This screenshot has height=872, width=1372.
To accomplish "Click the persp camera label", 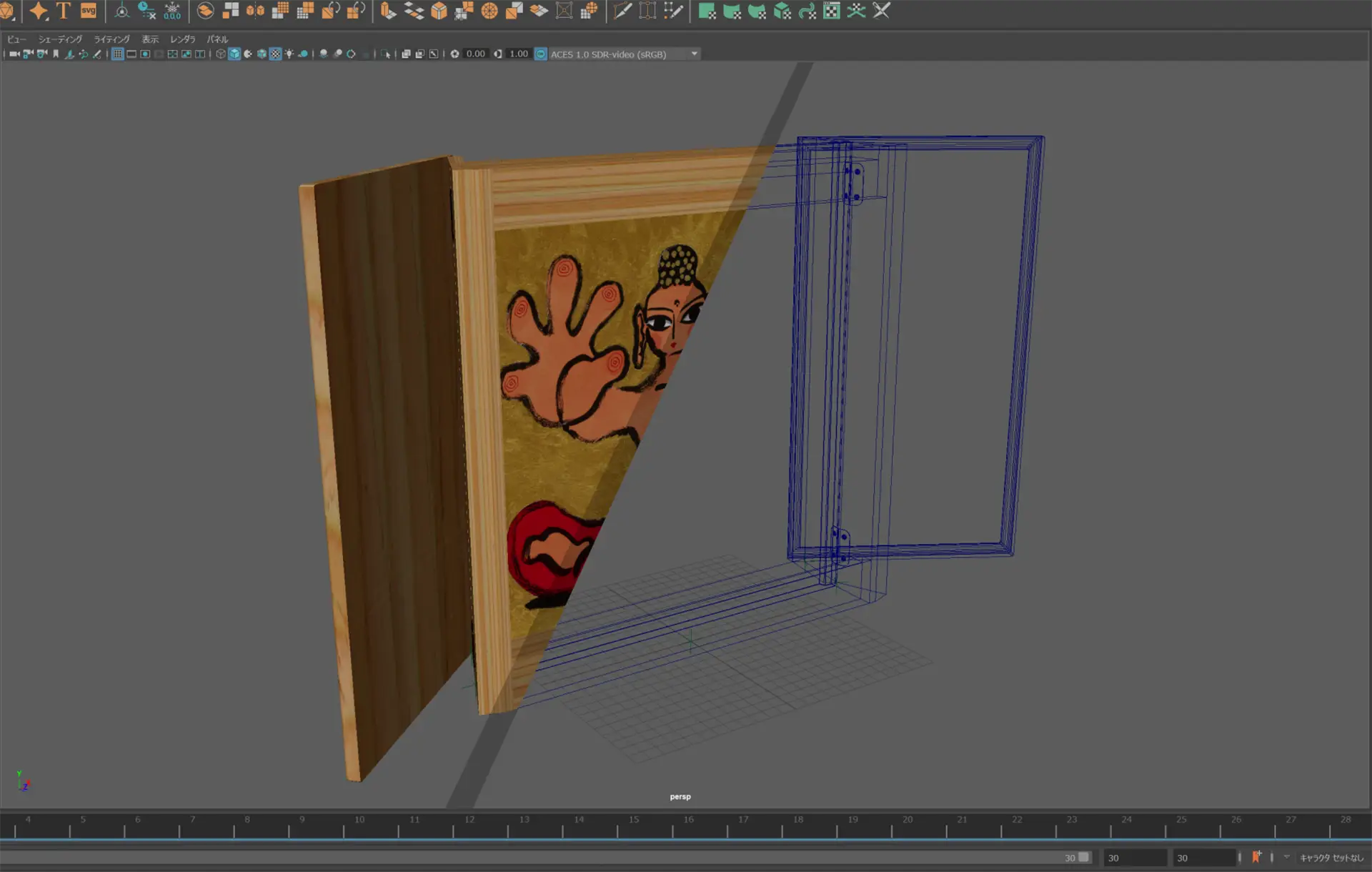I will click(680, 796).
